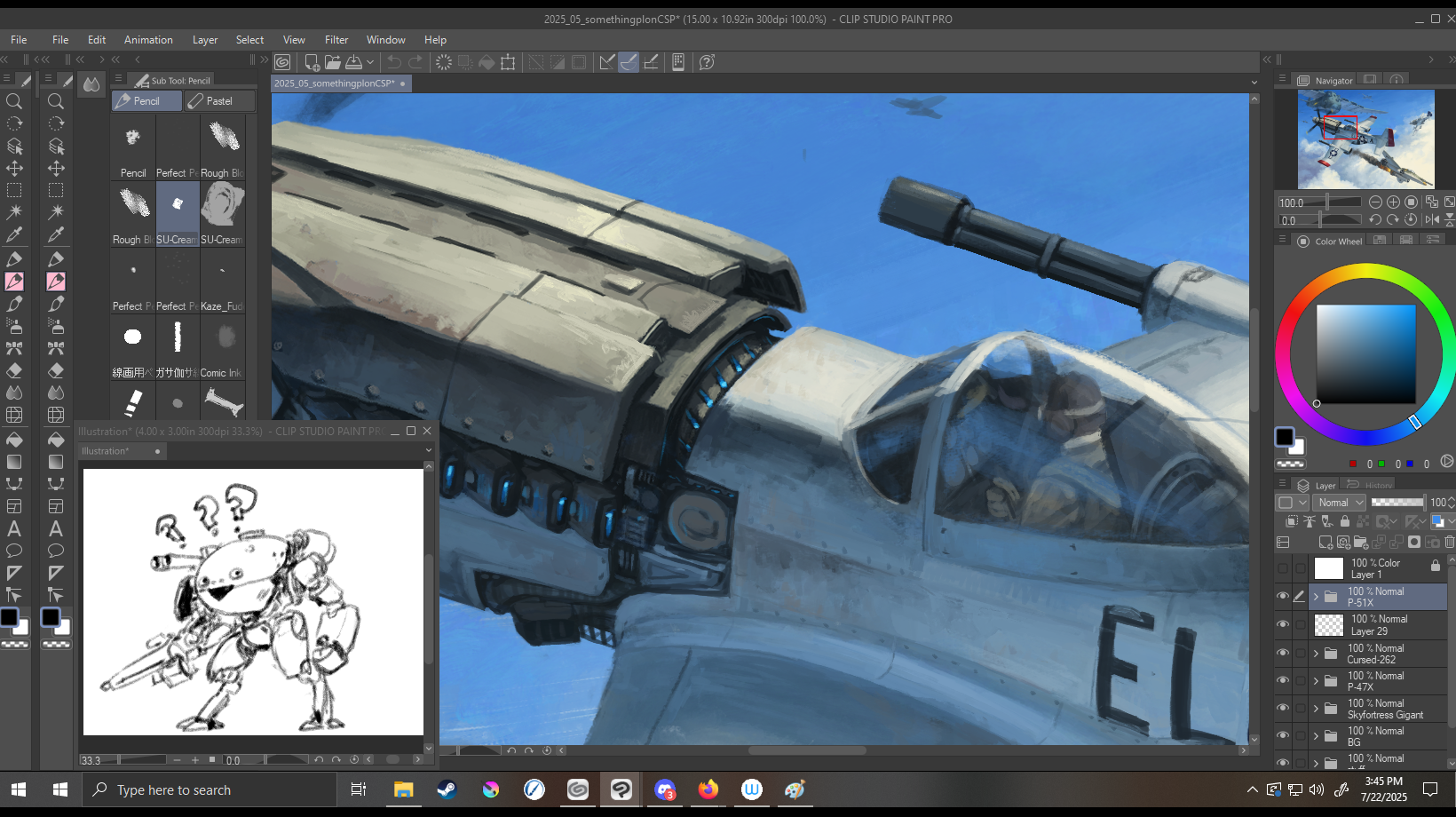Click the Invert selected area icon
Viewport: 1456px width, 817px height.
558,62
